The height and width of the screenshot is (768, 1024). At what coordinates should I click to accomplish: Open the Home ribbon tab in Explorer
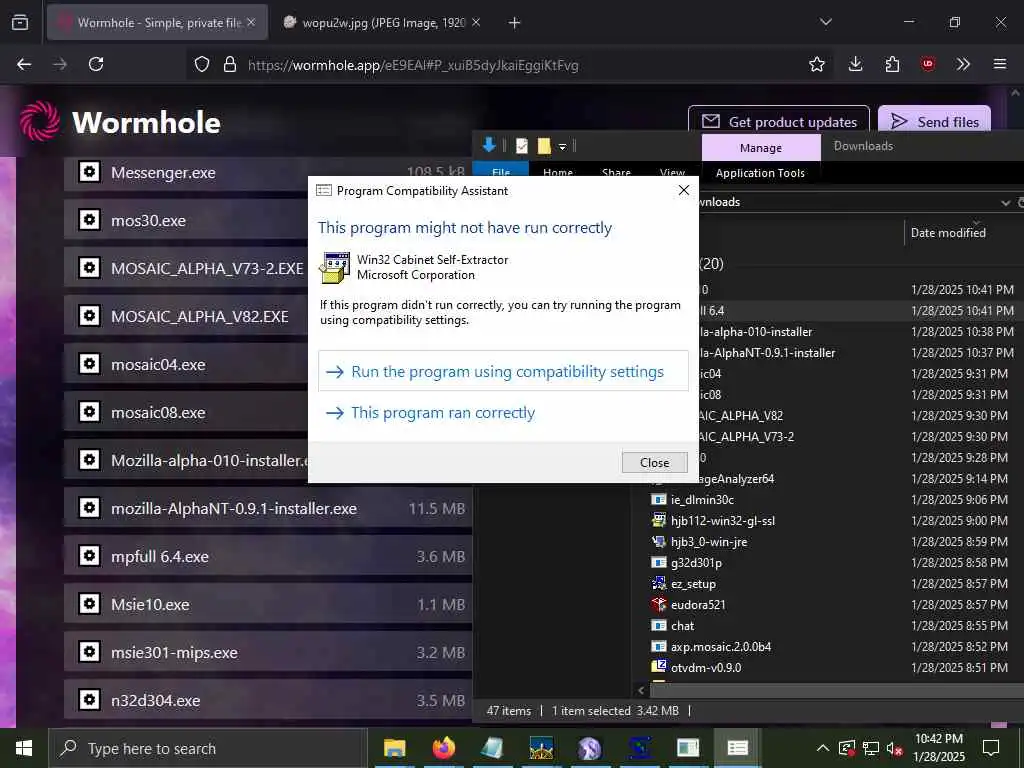(558, 171)
